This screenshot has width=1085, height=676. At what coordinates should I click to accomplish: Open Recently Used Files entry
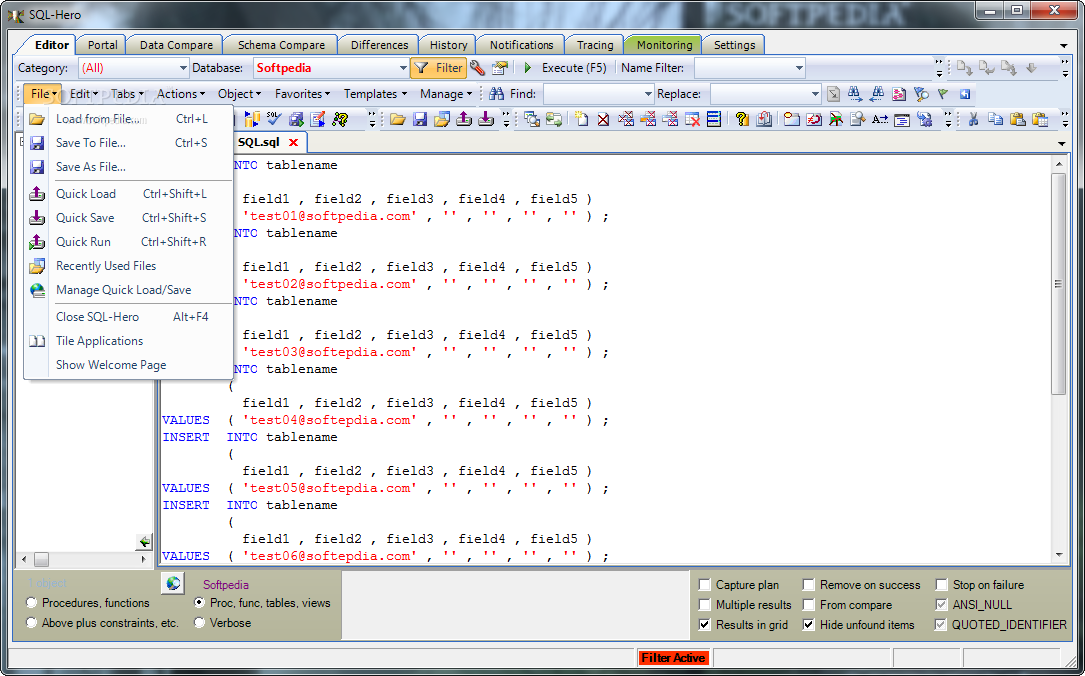point(129,266)
